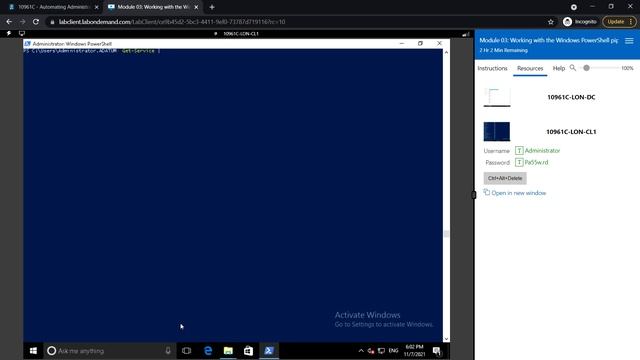This screenshot has width=640, height=360.
Task: Click the ENG language indicator
Action: click(393, 351)
